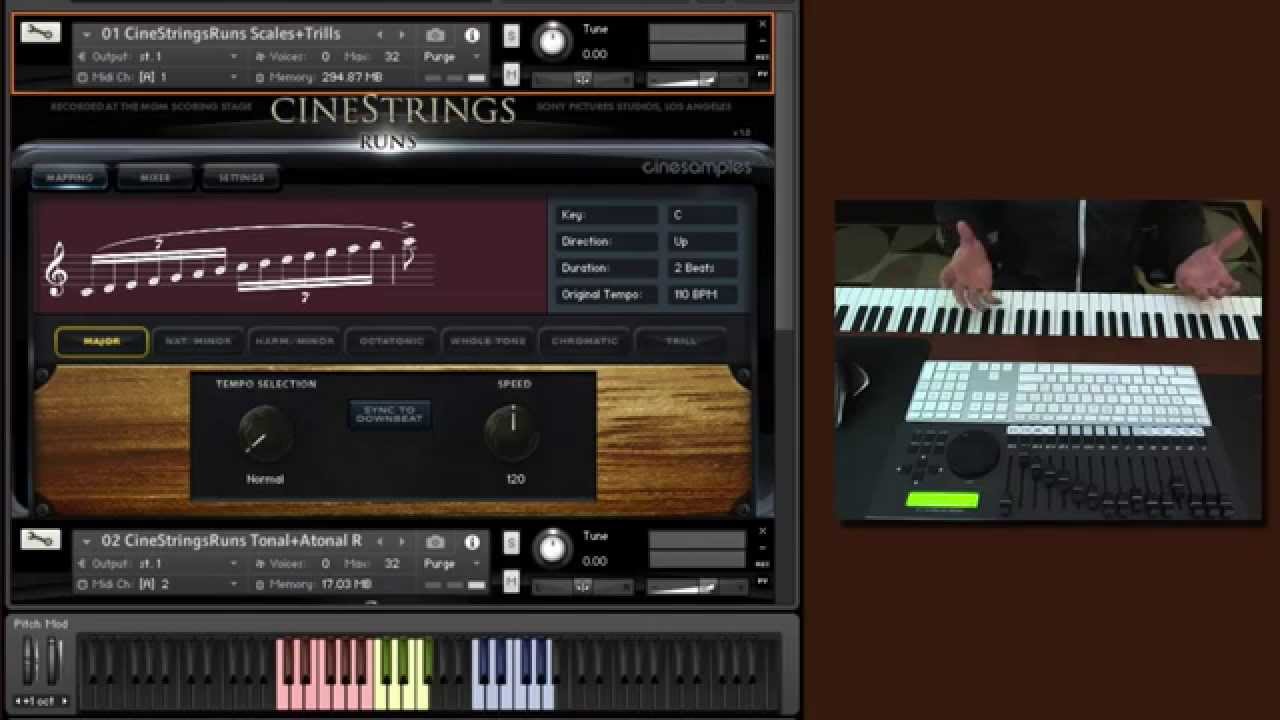Screen dimensions: 1280x720
Task: Toggle Mute button on instrument 01
Action: (x=511, y=74)
